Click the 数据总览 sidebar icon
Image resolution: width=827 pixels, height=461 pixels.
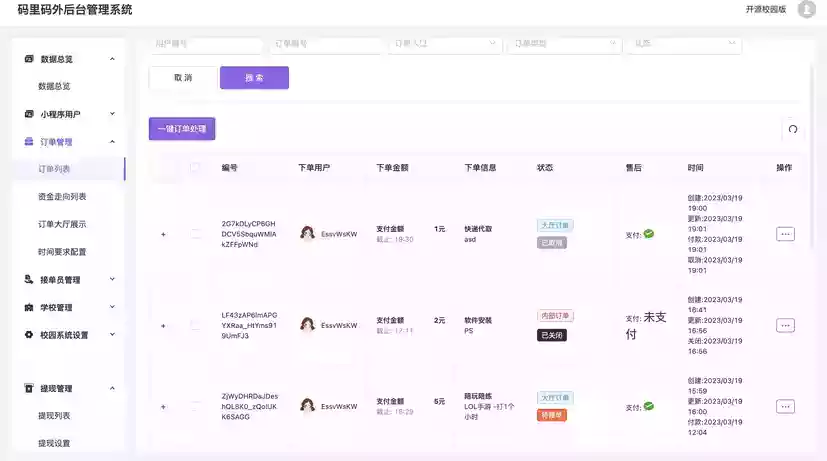pyautogui.click(x=29, y=59)
